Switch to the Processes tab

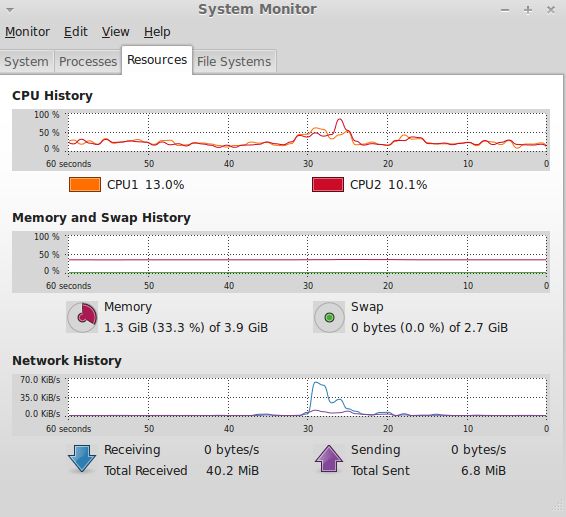pos(88,62)
